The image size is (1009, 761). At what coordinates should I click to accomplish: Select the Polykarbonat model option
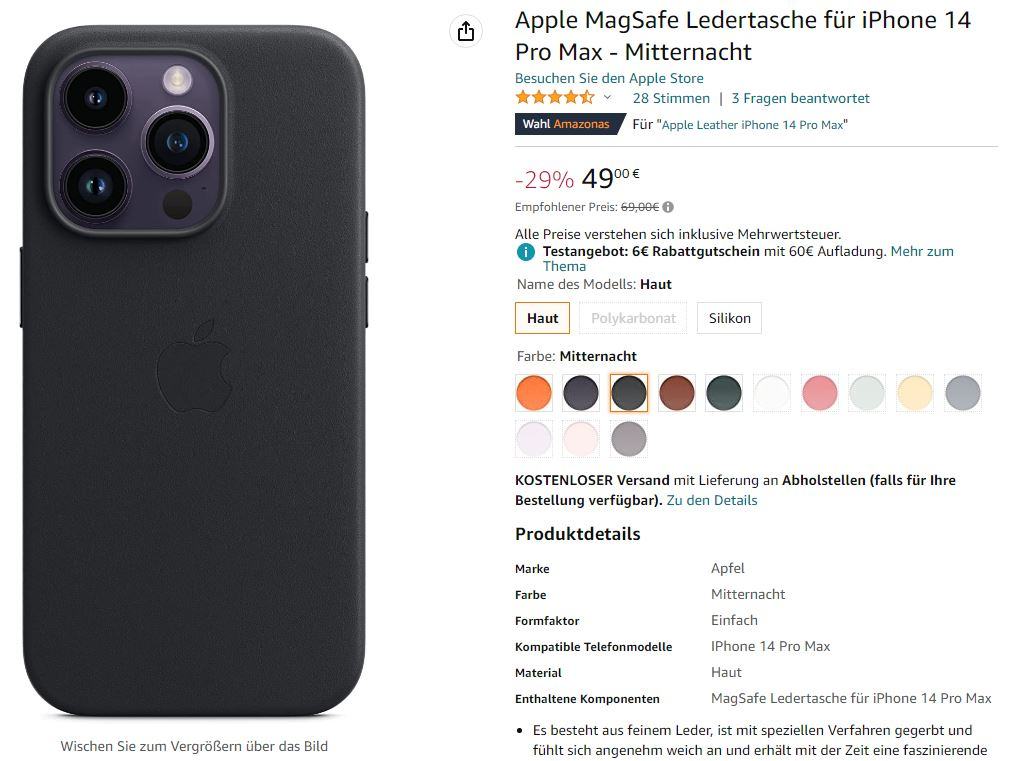point(633,318)
